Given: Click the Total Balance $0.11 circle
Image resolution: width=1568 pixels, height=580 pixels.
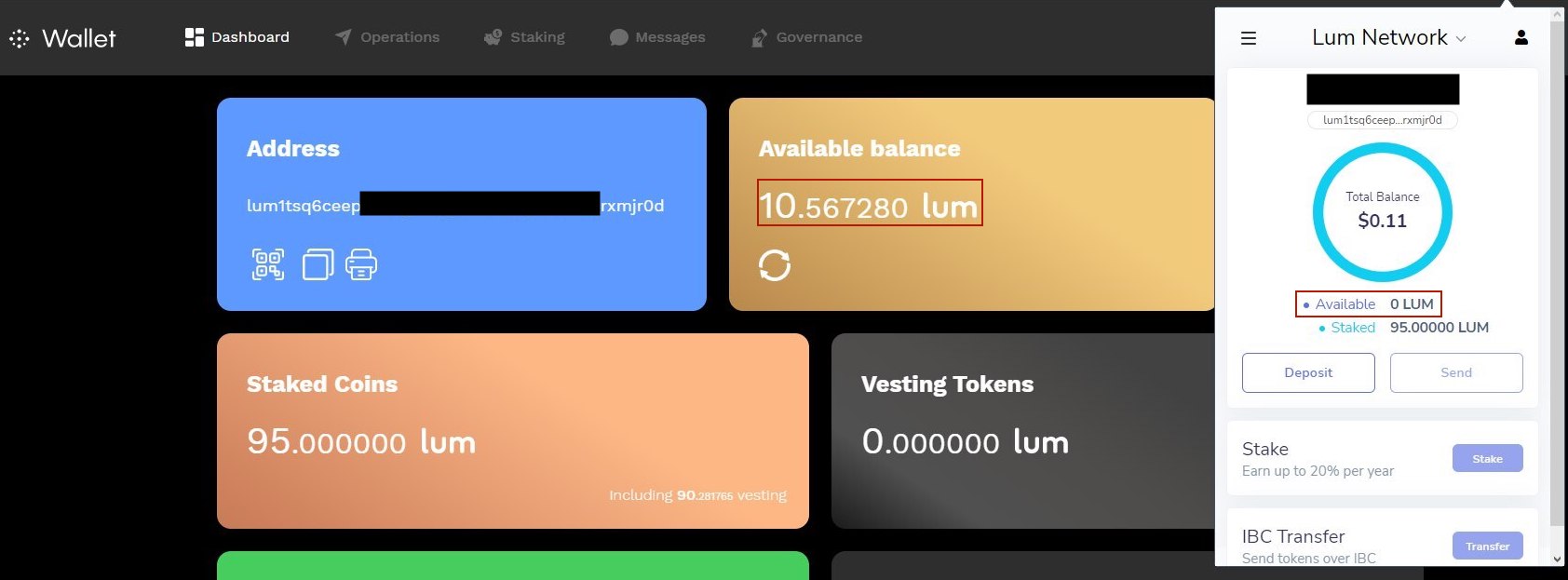Looking at the screenshot, I should click(x=1383, y=212).
